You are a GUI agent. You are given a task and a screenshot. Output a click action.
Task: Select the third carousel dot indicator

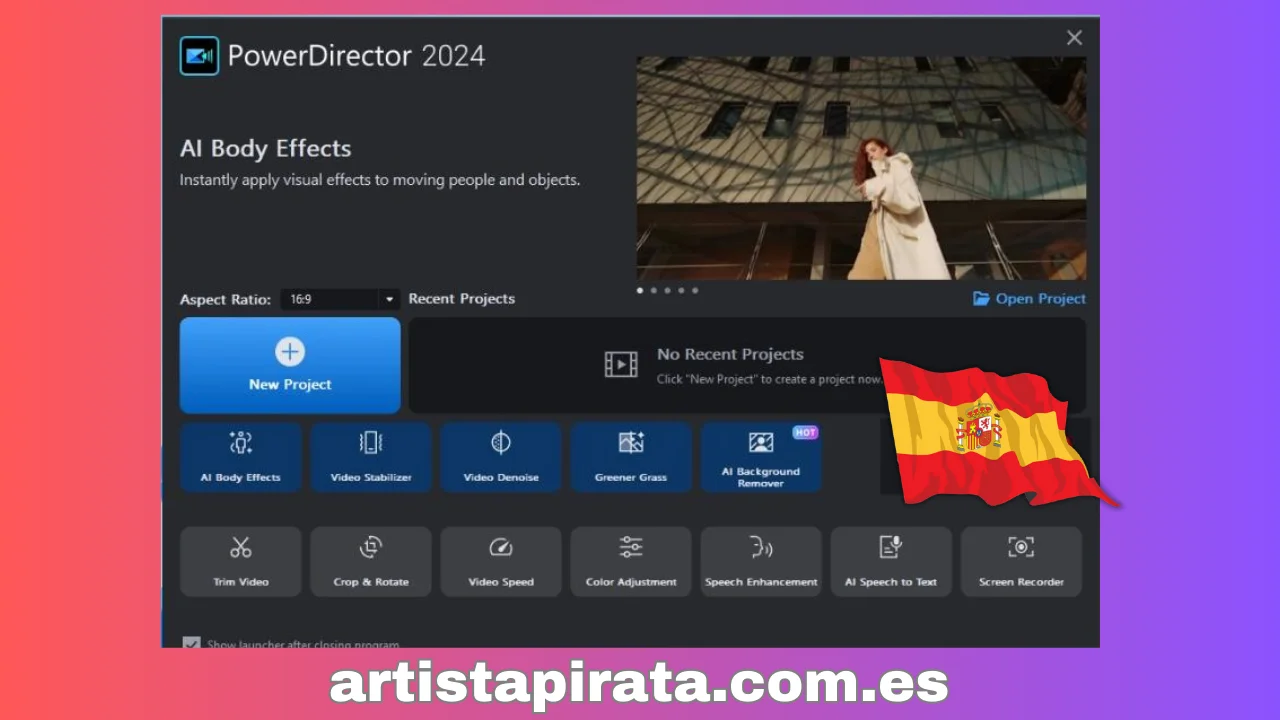coord(667,291)
